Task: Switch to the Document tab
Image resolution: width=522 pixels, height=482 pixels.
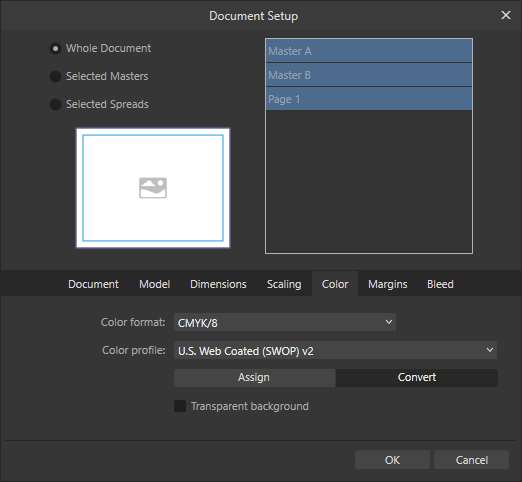Action: 93,284
